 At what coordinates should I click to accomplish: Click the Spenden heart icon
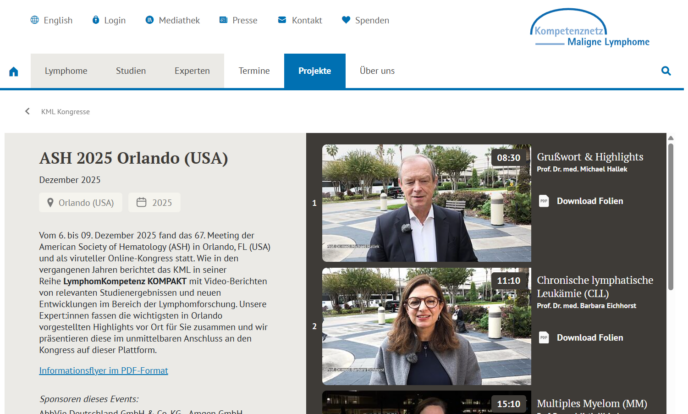[x=346, y=20]
